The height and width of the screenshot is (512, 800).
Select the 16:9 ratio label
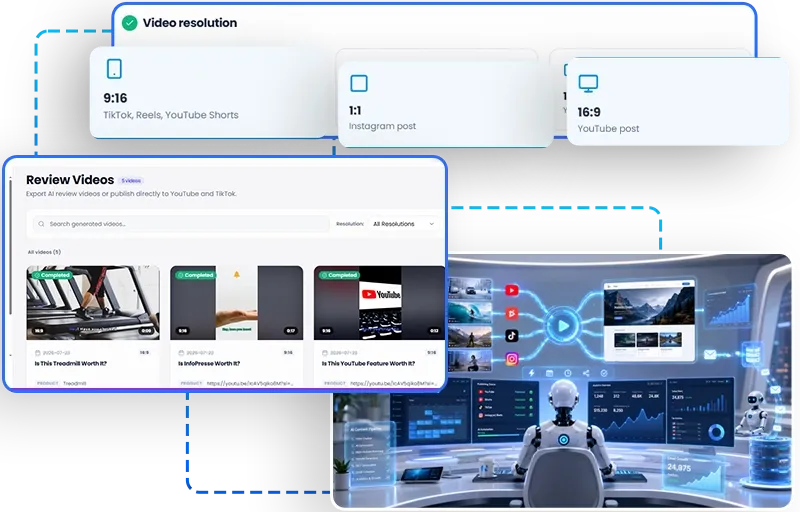(x=589, y=112)
